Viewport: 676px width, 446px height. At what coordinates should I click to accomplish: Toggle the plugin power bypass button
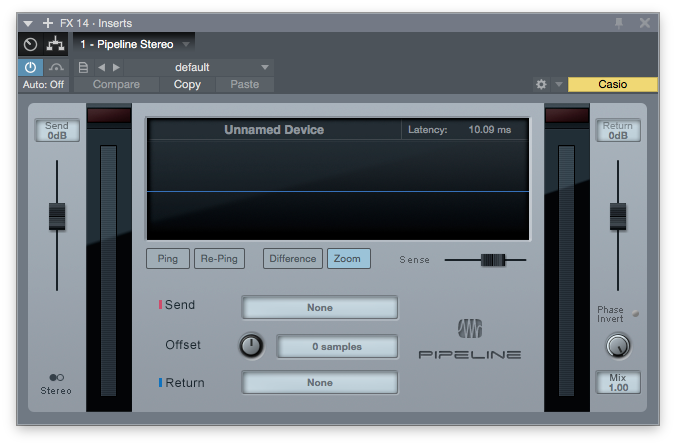click(29, 67)
